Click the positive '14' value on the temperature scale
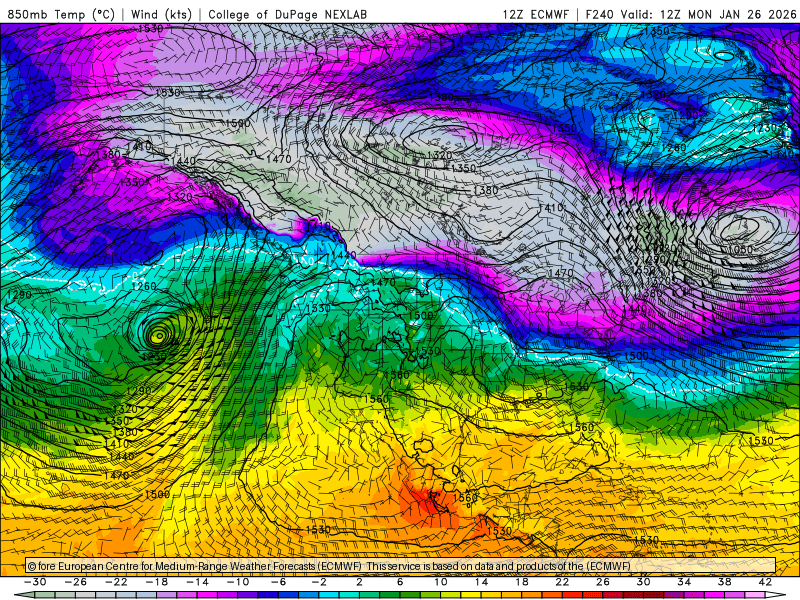The width and height of the screenshot is (800, 600). 481,582
